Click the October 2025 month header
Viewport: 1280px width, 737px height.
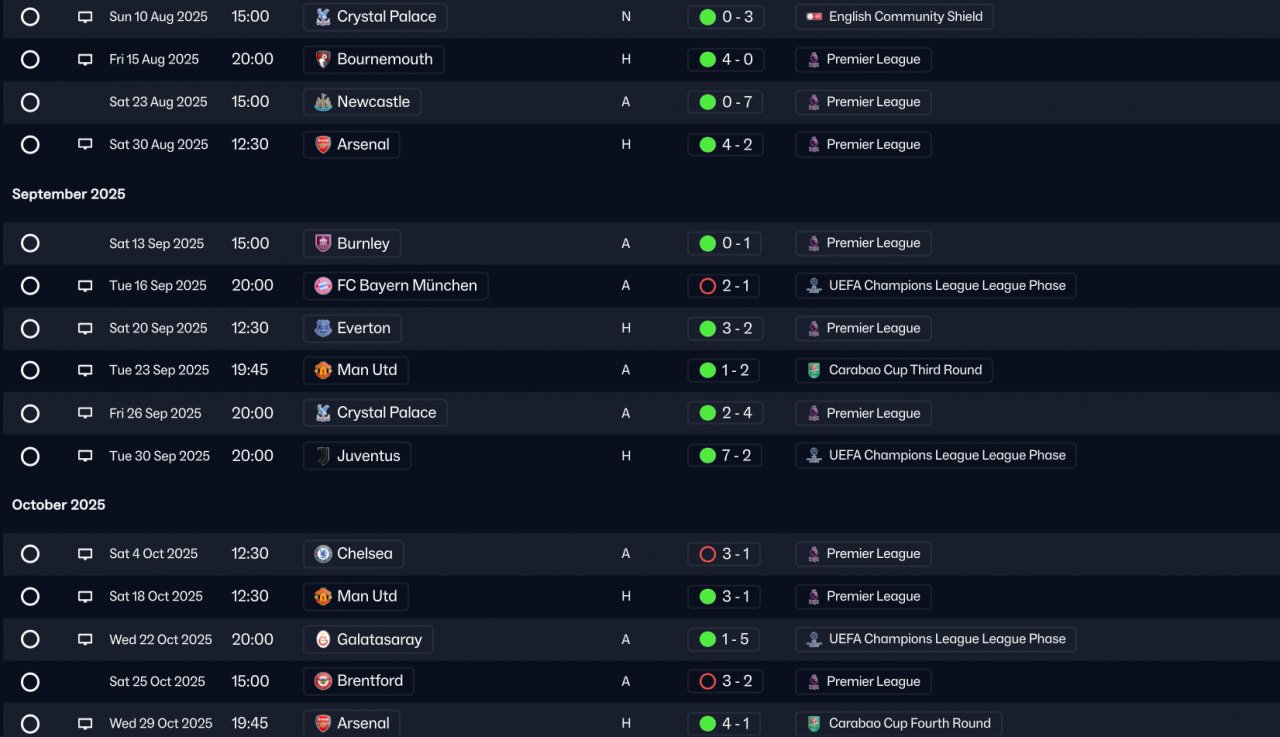59,505
